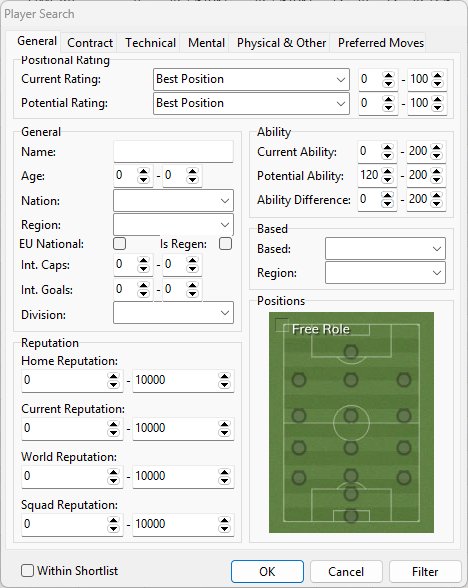This screenshot has width=468, height=588.
Task: Decrease the maximum Current Rating of 100
Action: click(x=437, y=83)
